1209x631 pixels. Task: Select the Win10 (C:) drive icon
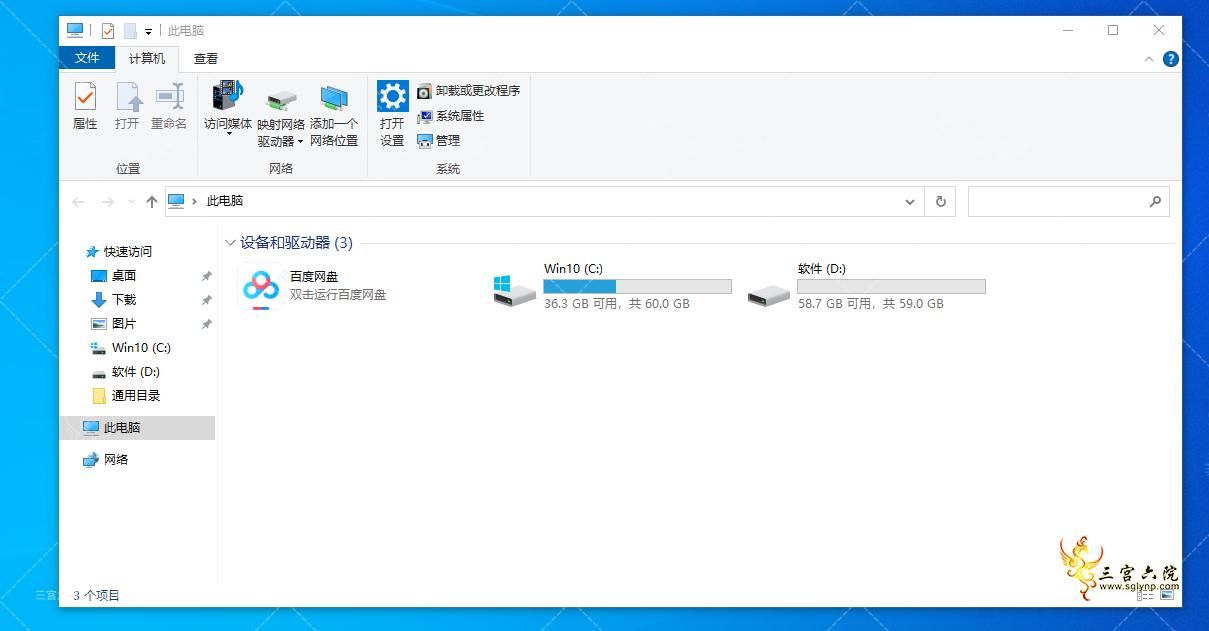point(514,290)
